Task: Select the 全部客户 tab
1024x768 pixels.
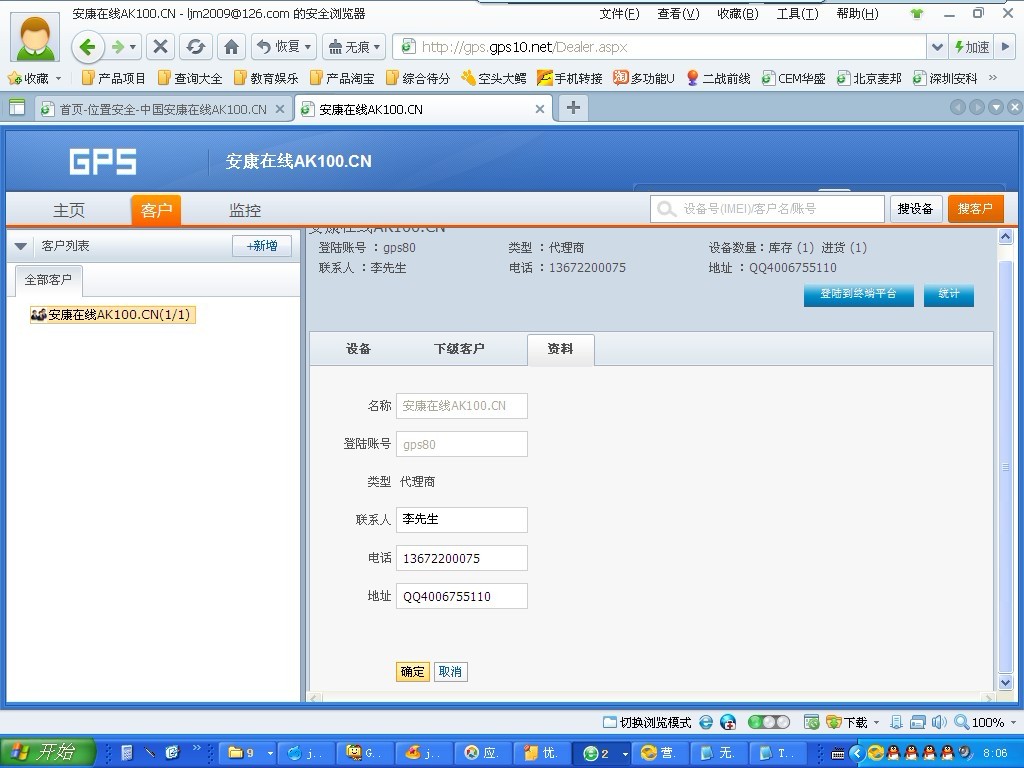Action: 48,280
